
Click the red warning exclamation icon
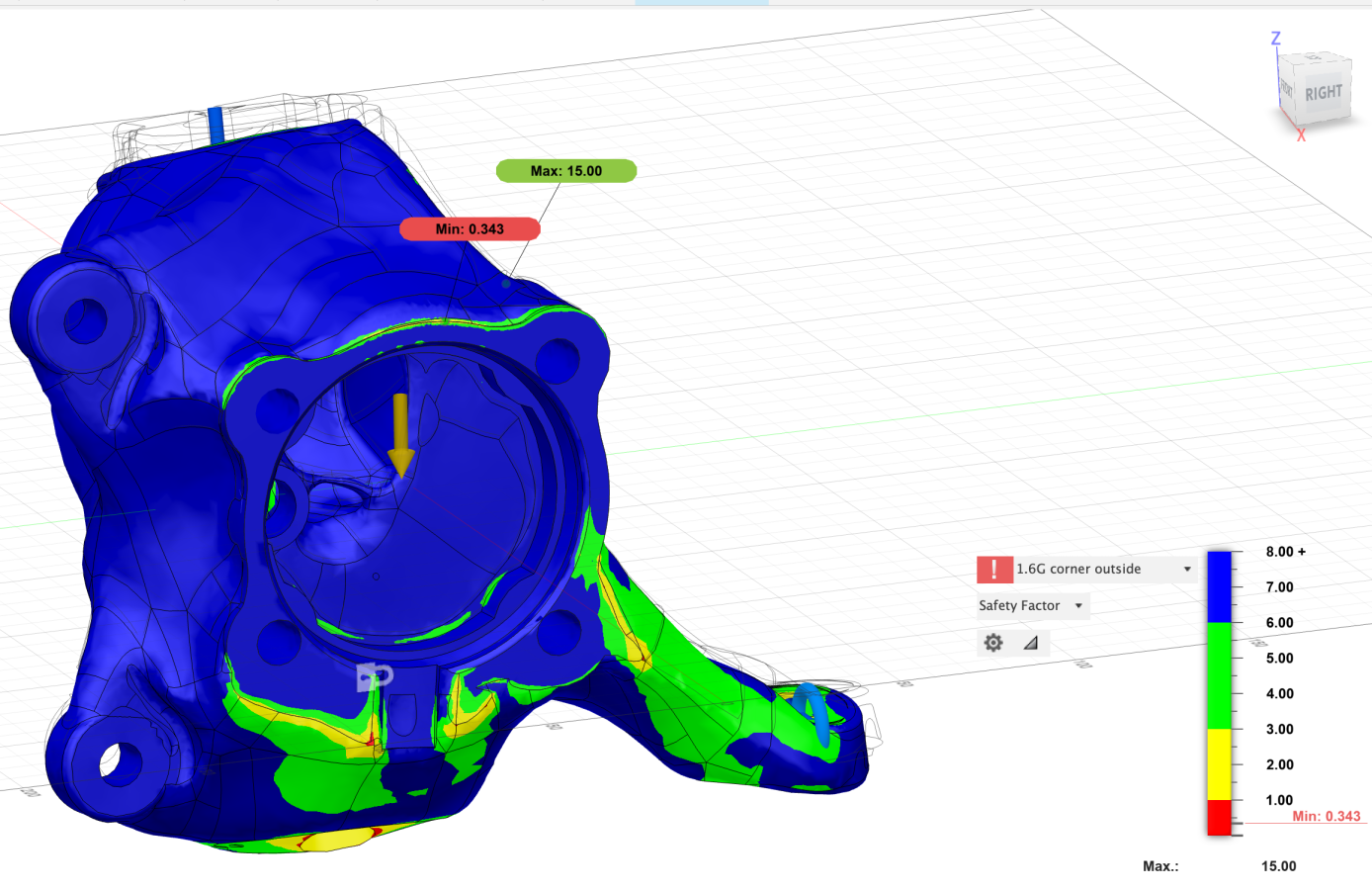993,570
